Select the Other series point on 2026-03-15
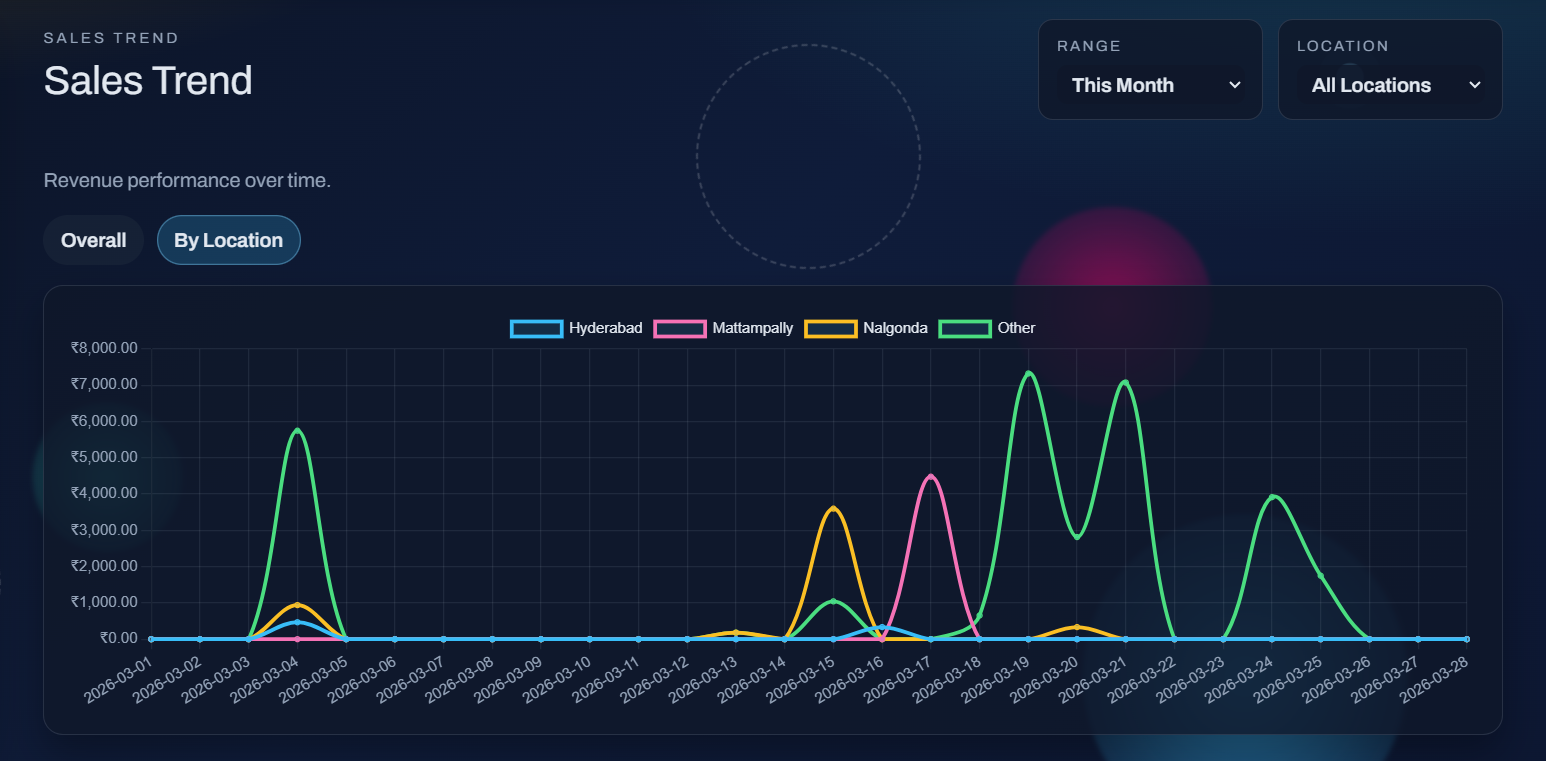The width and height of the screenshot is (1546, 761). coord(833,601)
